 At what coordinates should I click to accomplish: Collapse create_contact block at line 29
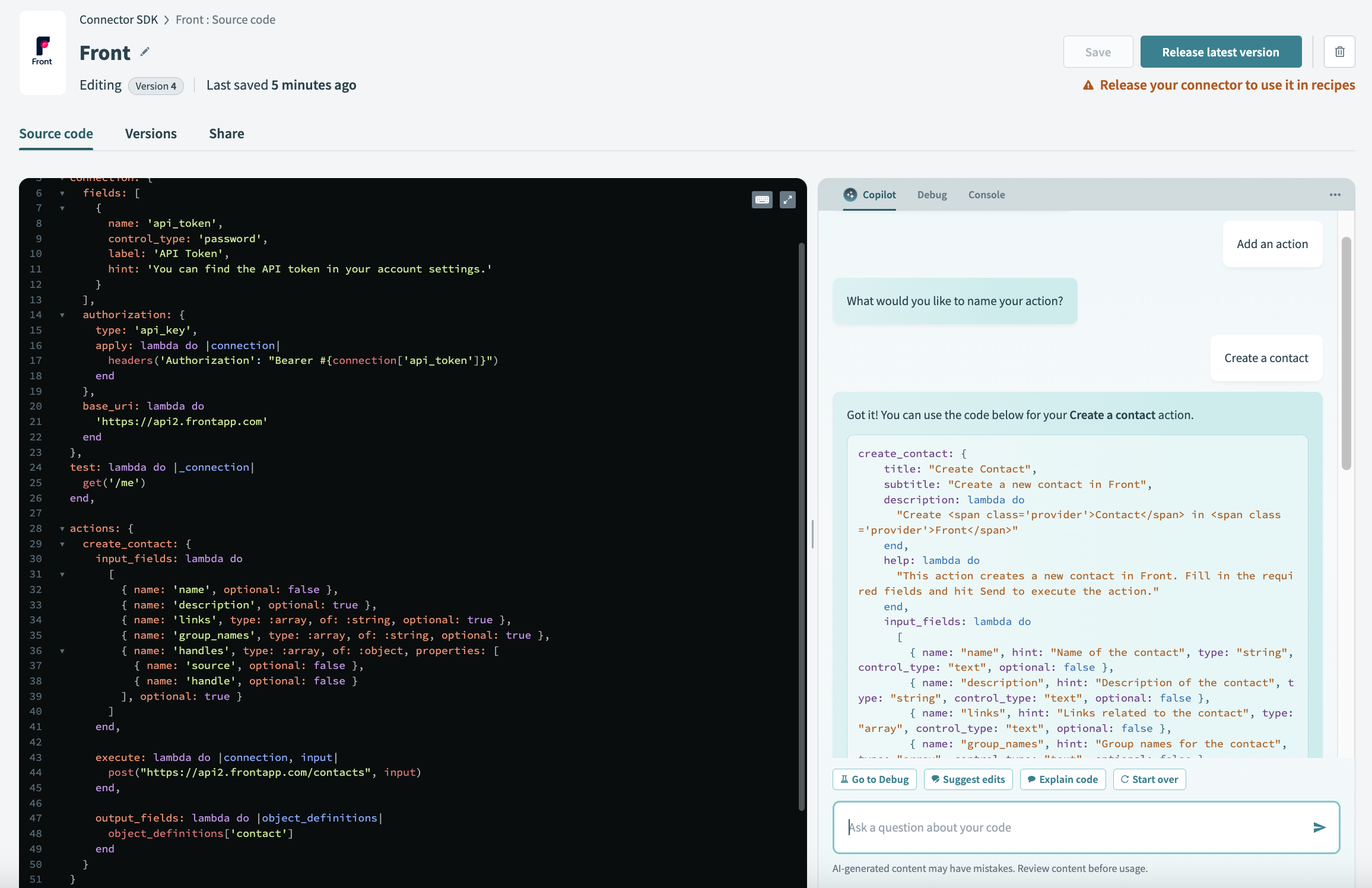click(62, 544)
